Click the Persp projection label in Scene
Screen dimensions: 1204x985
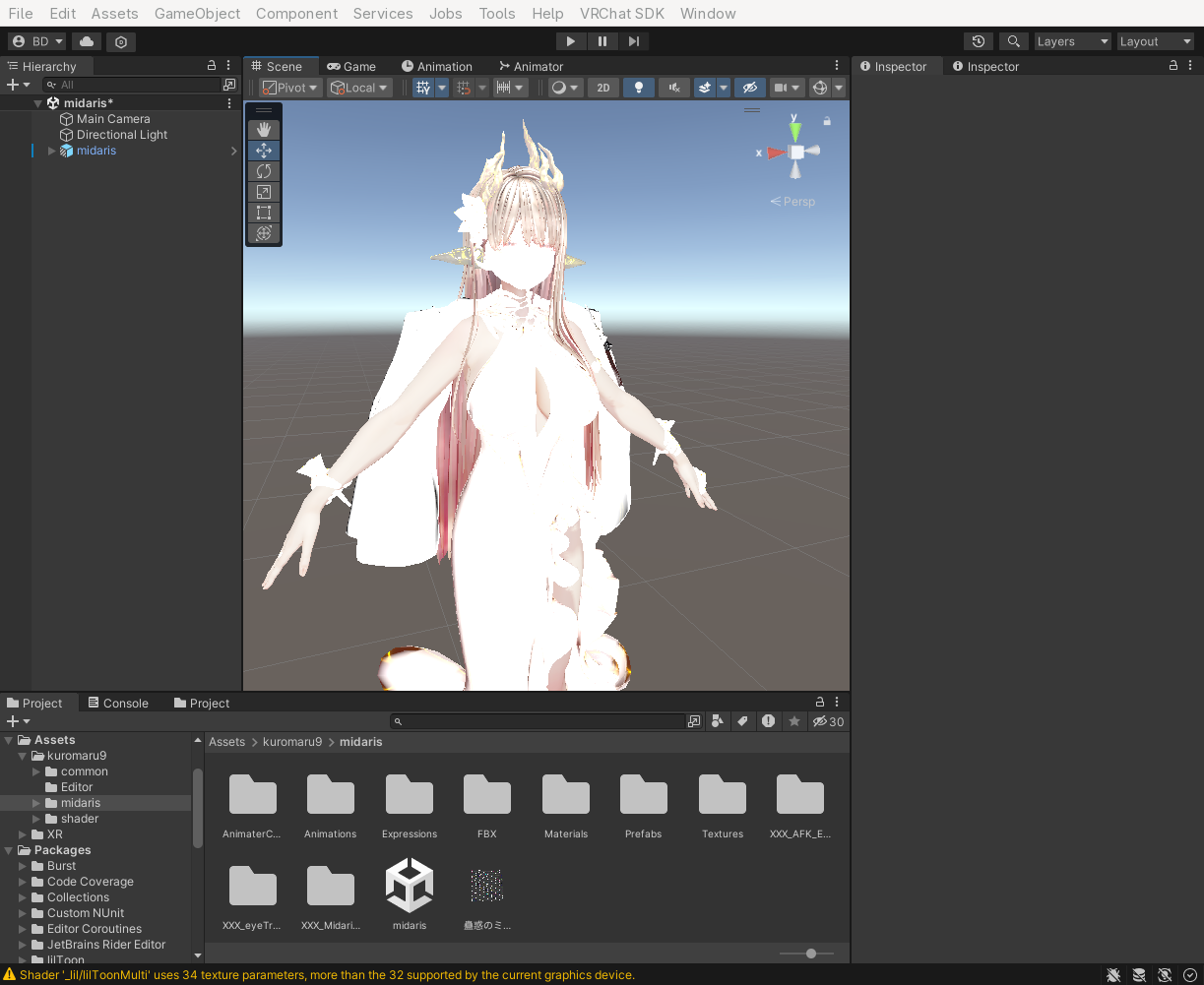(x=793, y=202)
